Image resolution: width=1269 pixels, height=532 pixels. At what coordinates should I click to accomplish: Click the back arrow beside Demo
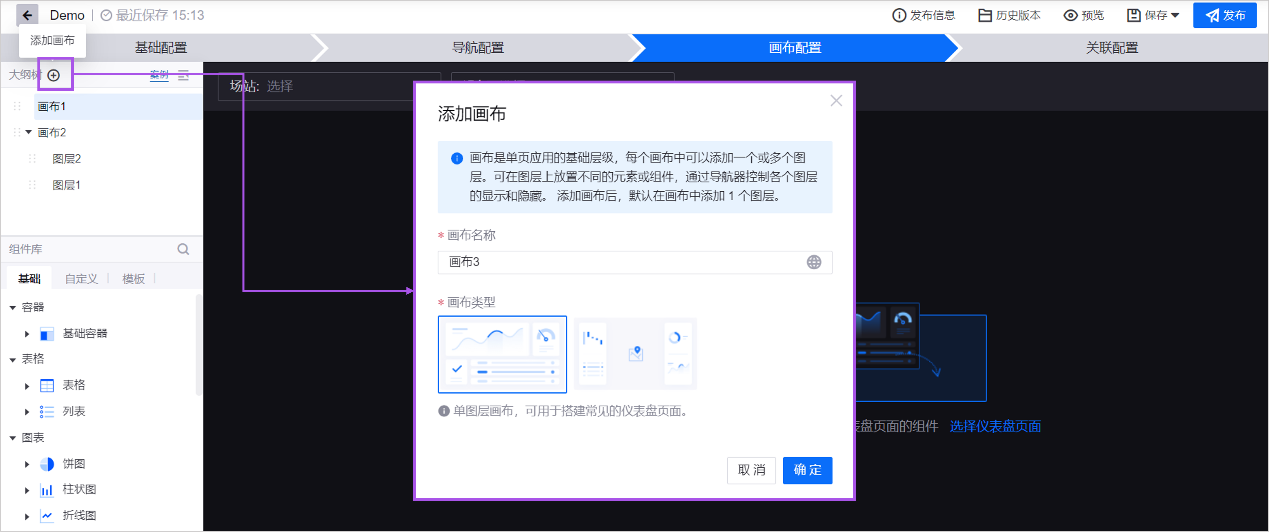[28, 16]
